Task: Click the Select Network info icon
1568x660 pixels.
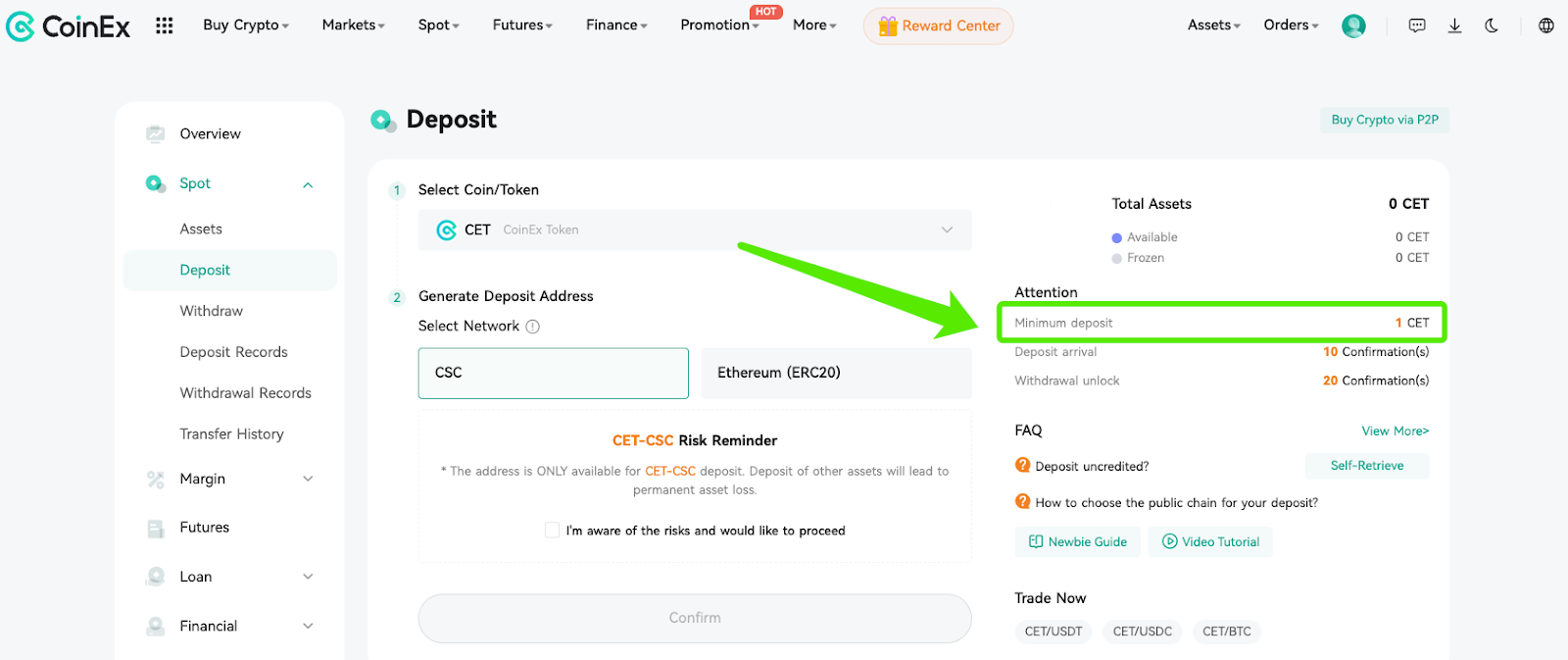Action: pos(533,327)
